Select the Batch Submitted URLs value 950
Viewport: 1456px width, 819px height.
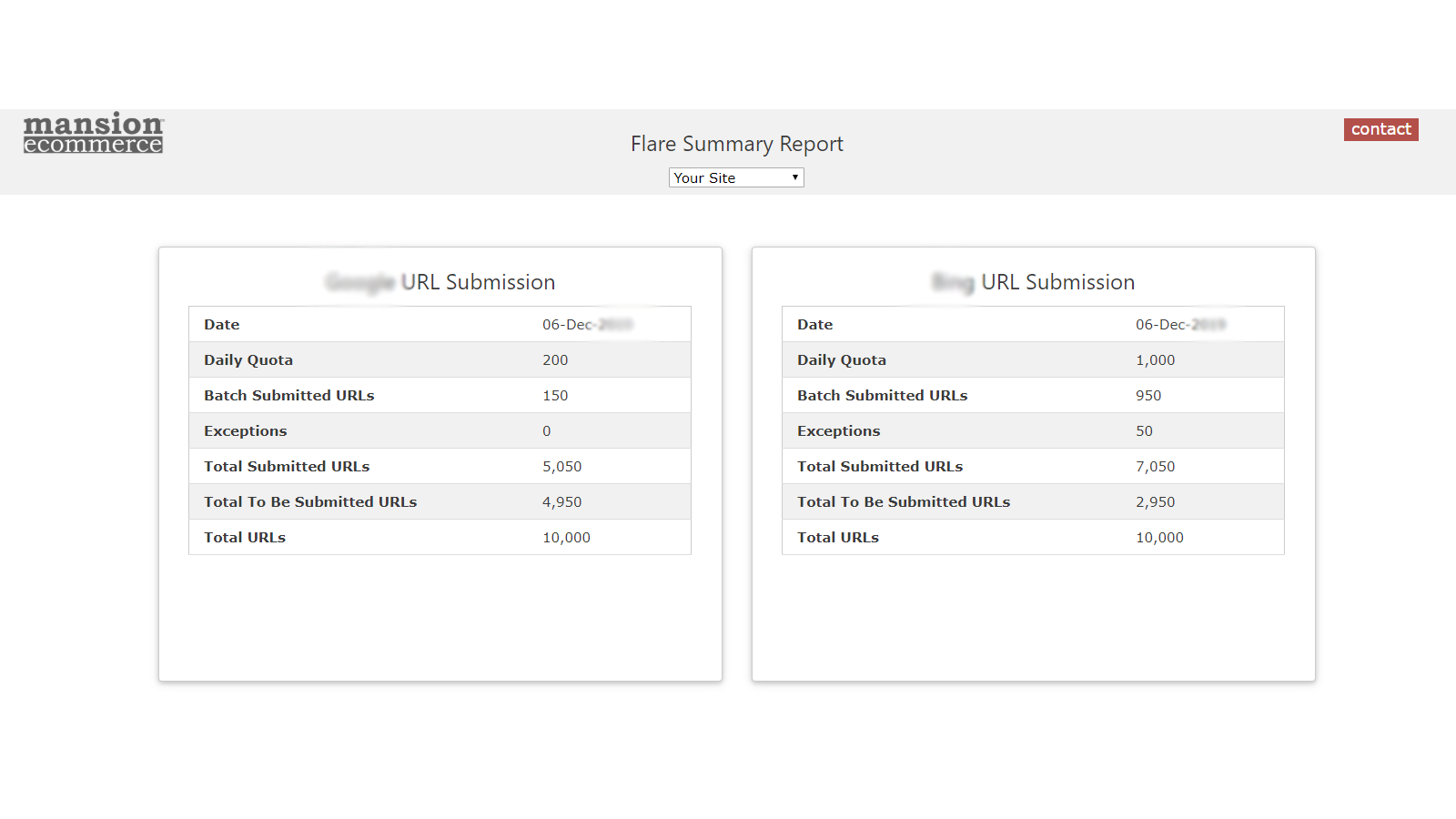click(1148, 396)
